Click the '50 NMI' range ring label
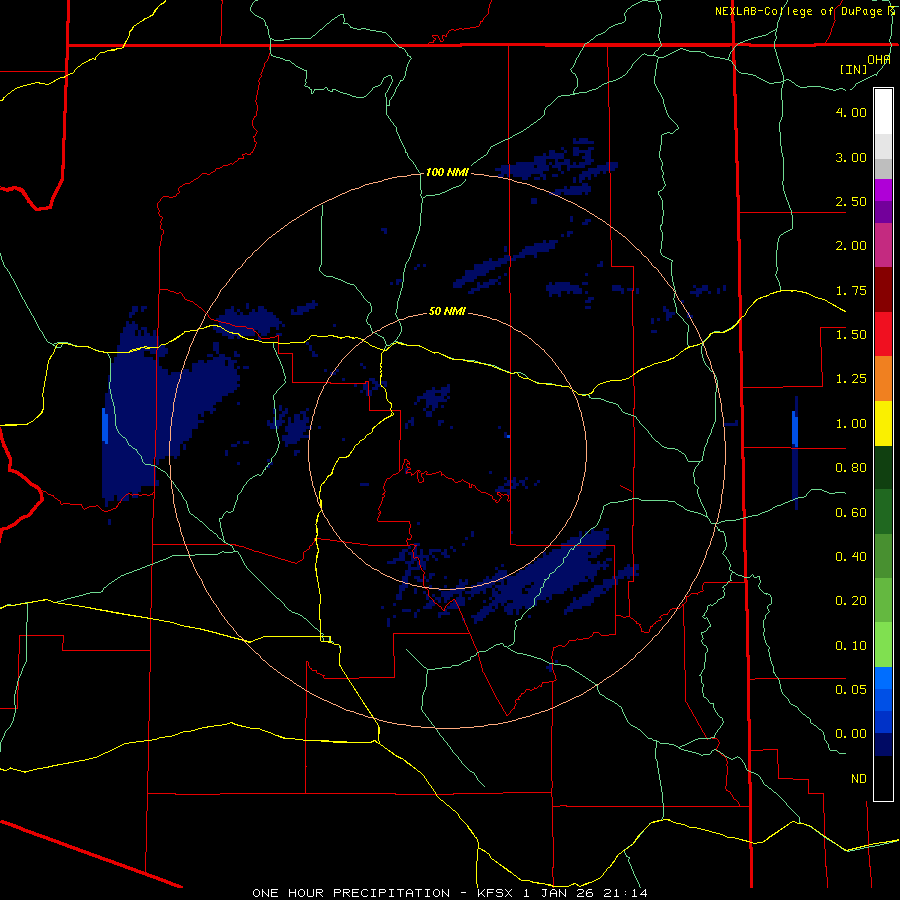The image size is (900, 900). [x=447, y=312]
